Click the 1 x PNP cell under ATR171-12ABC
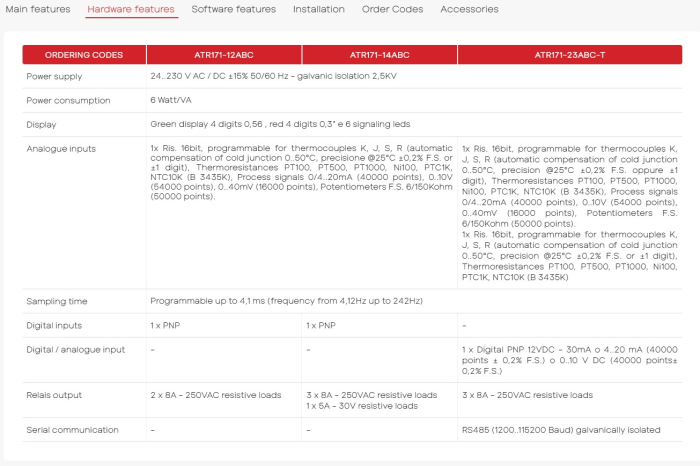 [165, 325]
